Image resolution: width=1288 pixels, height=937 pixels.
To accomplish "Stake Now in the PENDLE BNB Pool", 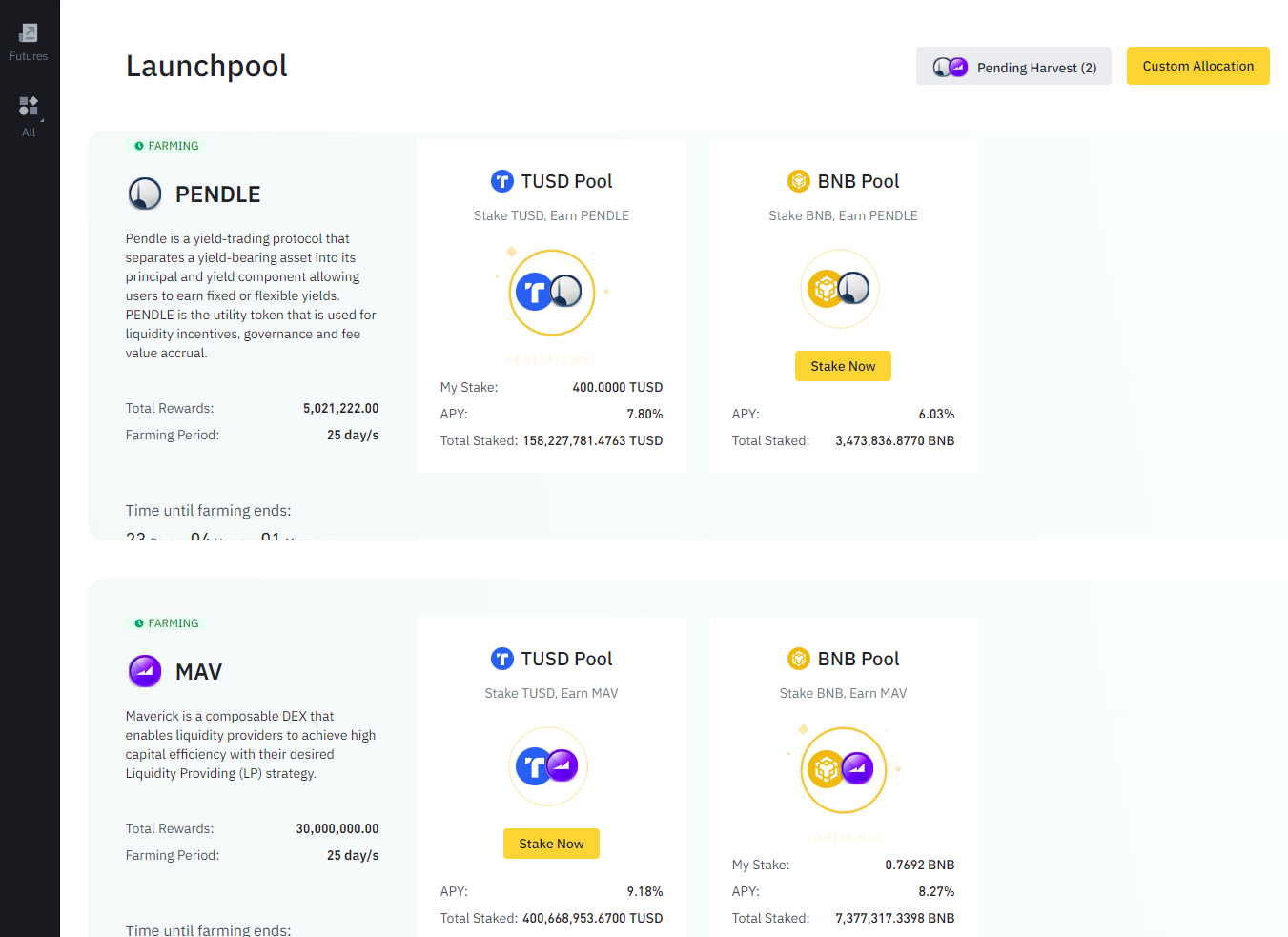I will pos(843,366).
